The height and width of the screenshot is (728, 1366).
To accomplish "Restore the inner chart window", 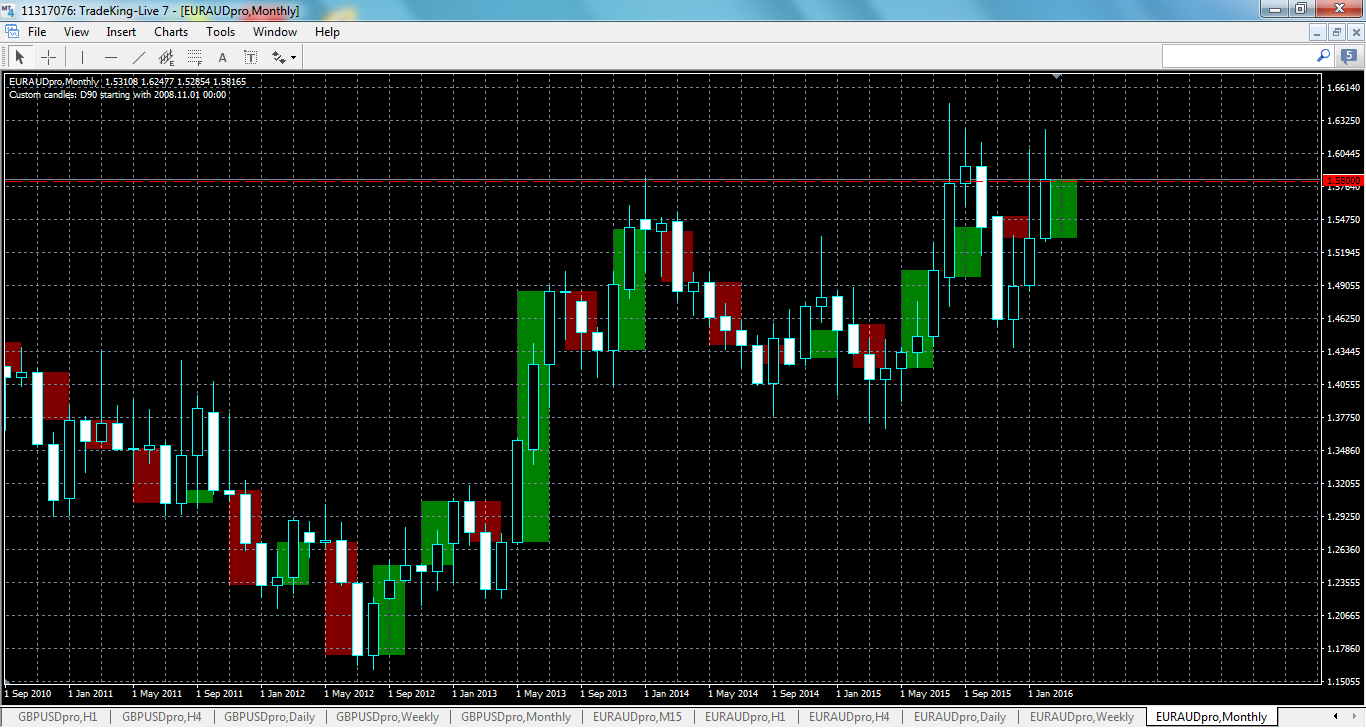I will click(x=1336, y=32).
